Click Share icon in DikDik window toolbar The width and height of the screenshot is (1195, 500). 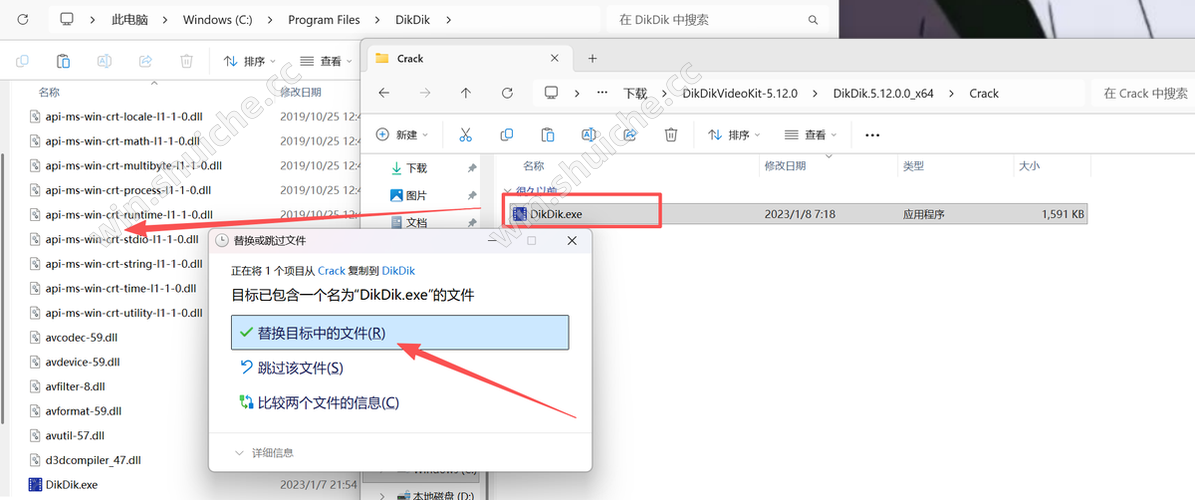pos(146,61)
